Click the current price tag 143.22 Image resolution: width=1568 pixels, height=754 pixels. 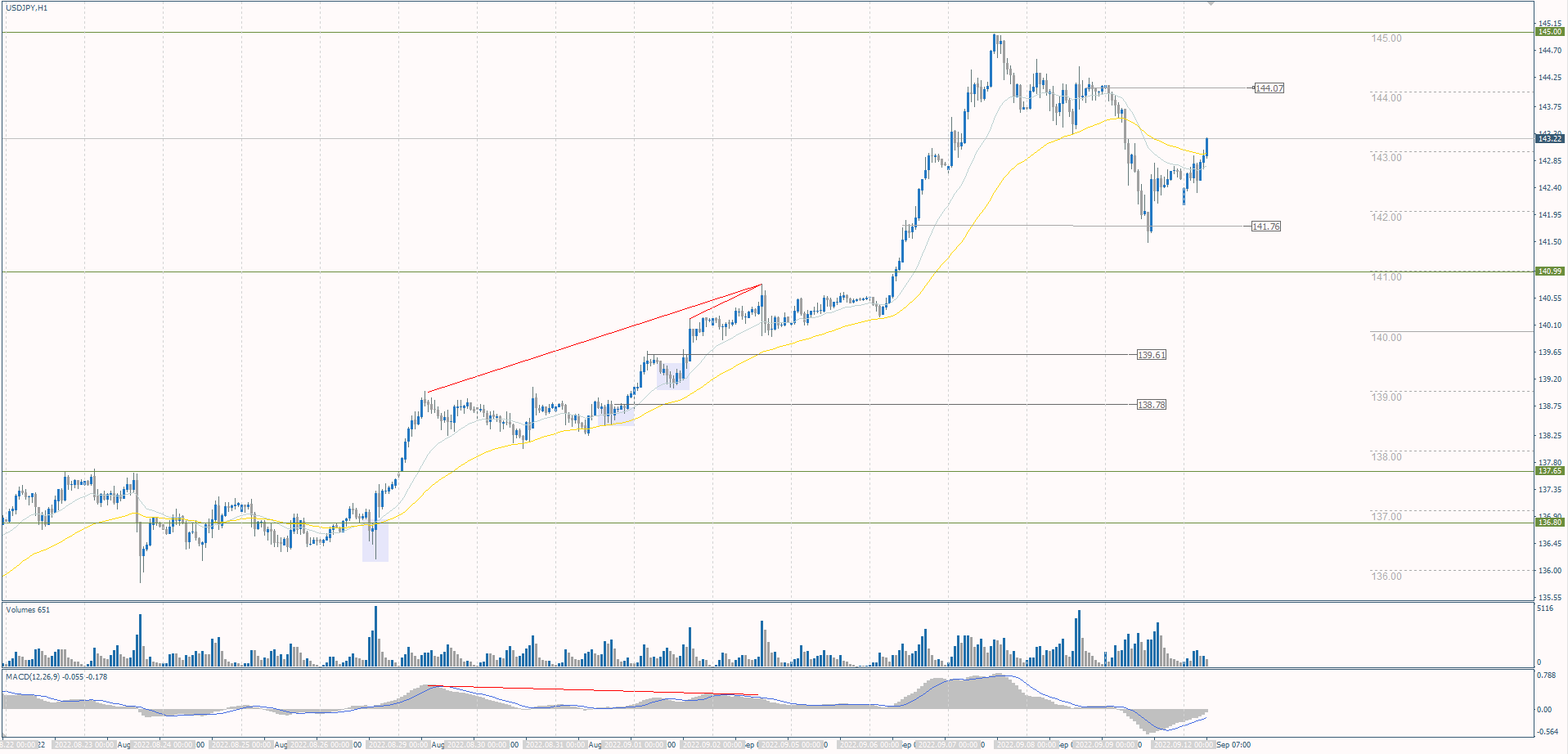click(1550, 139)
